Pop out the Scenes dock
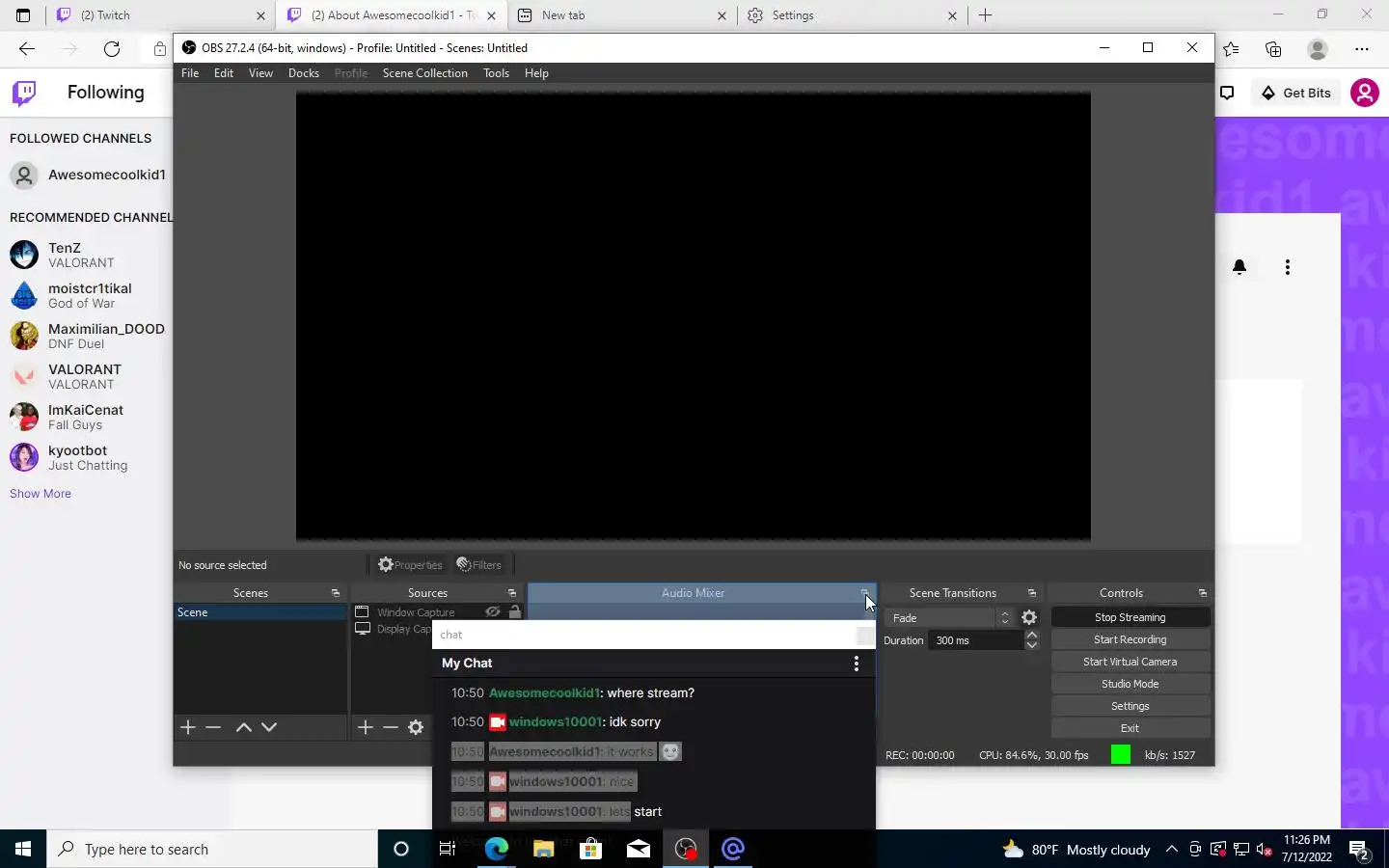 point(336,593)
